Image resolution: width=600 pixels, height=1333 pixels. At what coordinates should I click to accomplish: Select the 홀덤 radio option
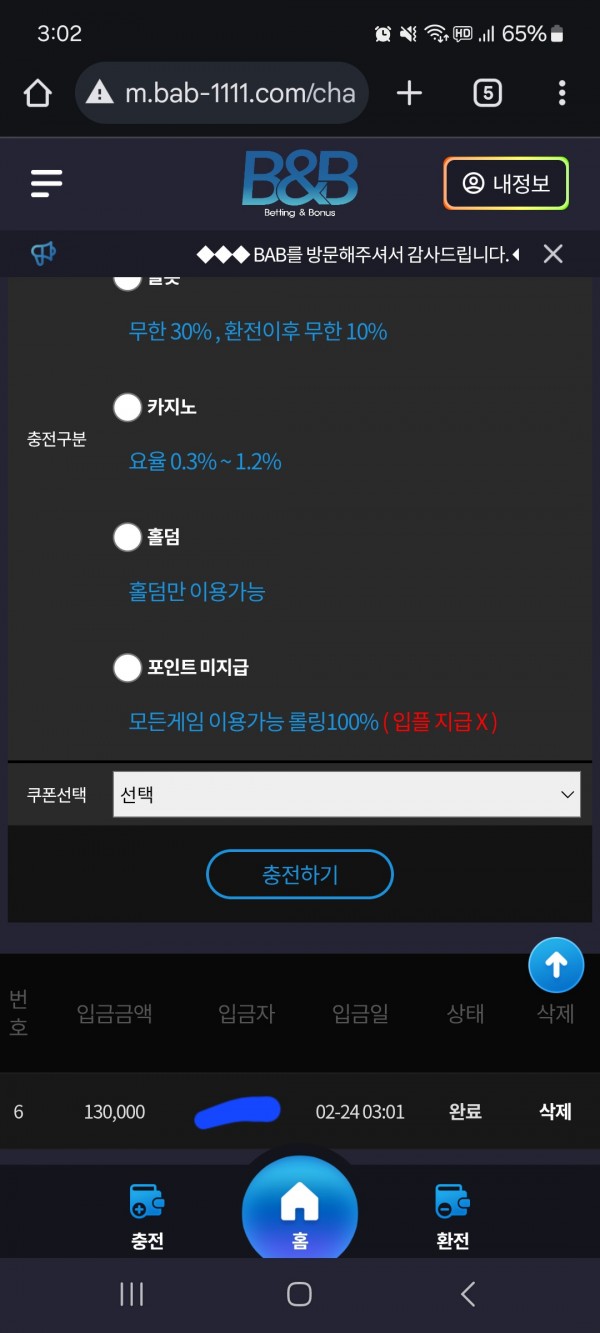click(x=127, y=537)
